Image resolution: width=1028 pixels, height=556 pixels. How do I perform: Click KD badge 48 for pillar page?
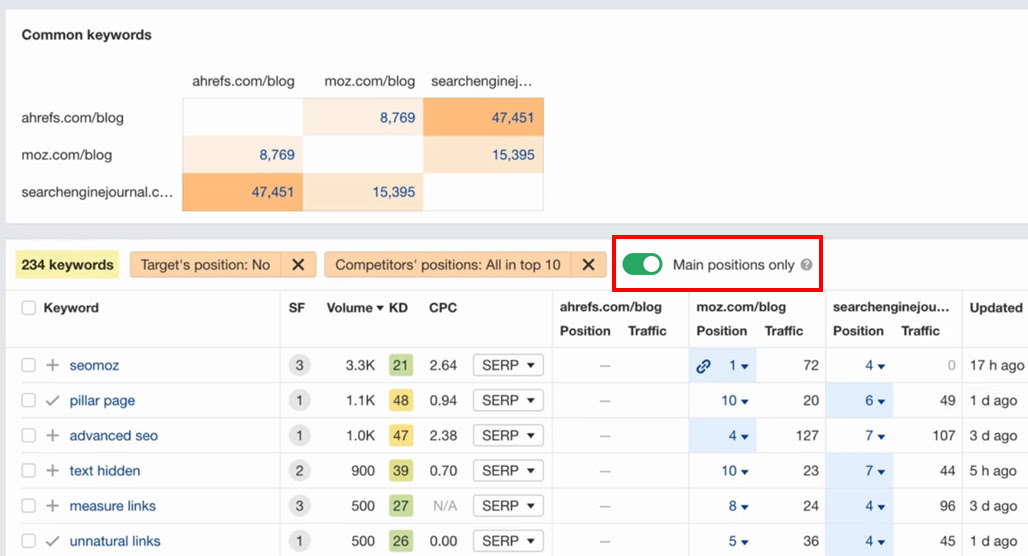click(x=401, y=401)
